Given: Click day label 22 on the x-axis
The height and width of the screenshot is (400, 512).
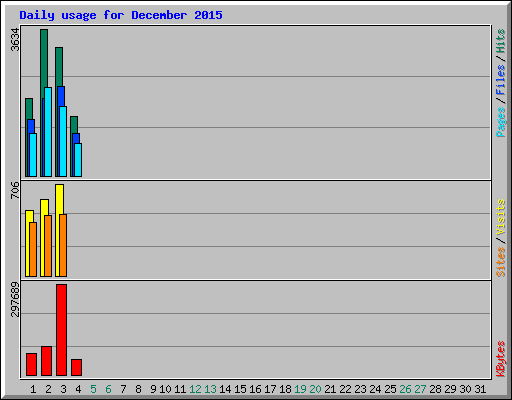Looking at the screenshot, I should pyautogui.click(x=345, y=389).
